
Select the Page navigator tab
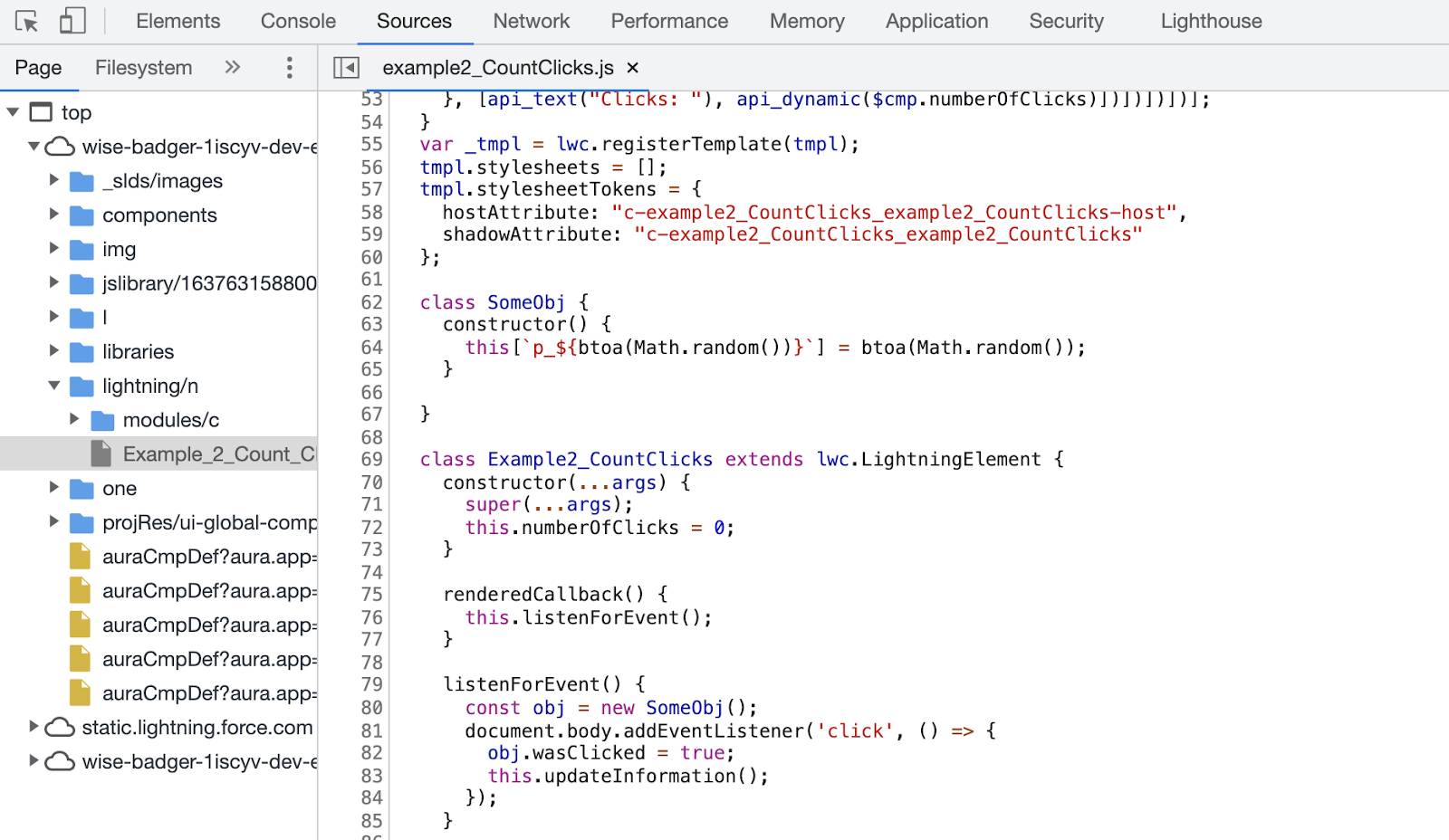(x=38, y=67)
